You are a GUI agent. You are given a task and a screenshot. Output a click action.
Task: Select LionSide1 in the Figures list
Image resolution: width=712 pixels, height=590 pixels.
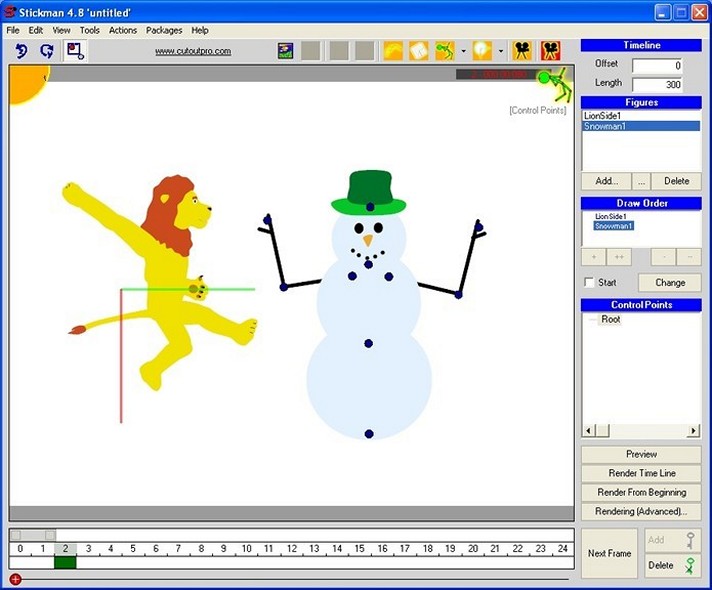tap(641, 116)
